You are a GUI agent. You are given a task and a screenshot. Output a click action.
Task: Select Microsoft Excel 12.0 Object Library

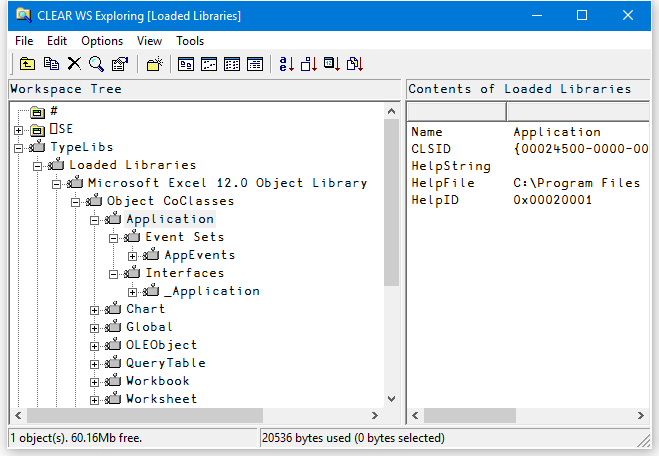(227, 183)
